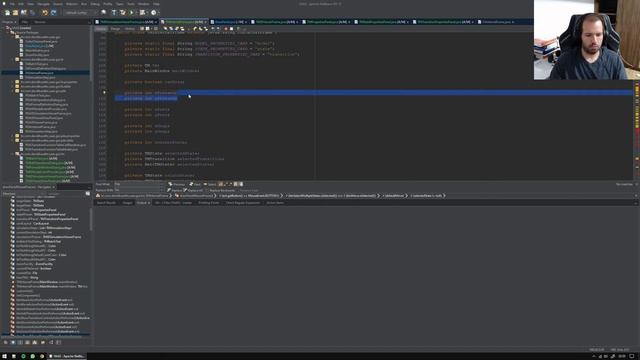Open the Action Items tab
The image size is (640, 360).
[275, 202]
